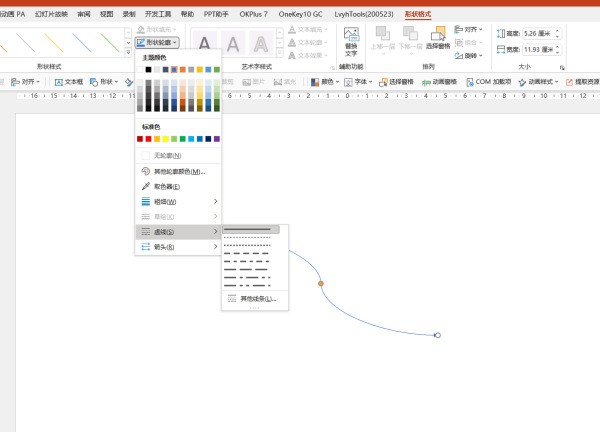This screenshot has height=432, width=600.
Task: Click 其他轮廓颜色 palette icon
Action: 146,171
